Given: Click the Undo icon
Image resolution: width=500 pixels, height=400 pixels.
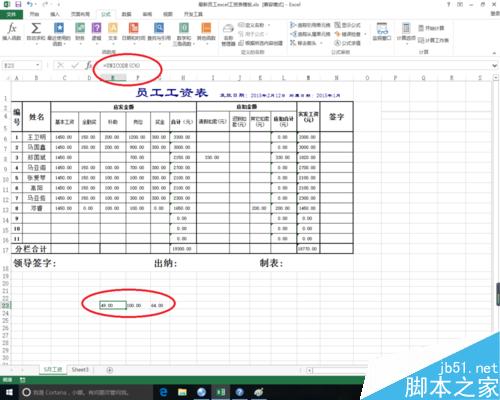Looking at the screenshot, I should click(30, 4).
